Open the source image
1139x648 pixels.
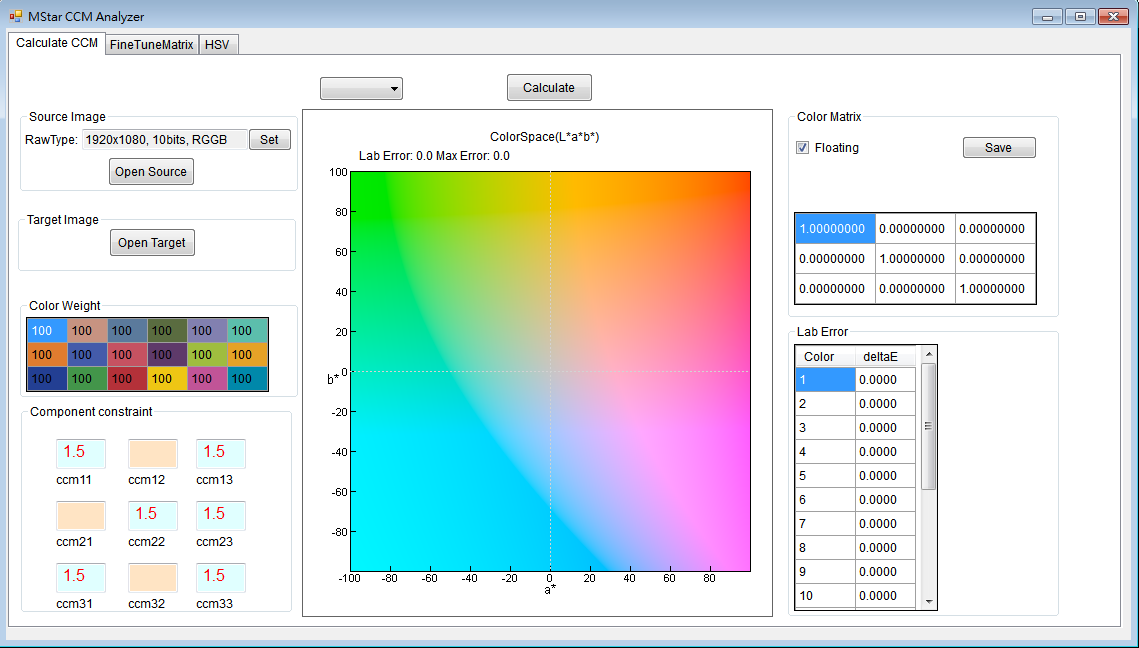coord(150,171)
